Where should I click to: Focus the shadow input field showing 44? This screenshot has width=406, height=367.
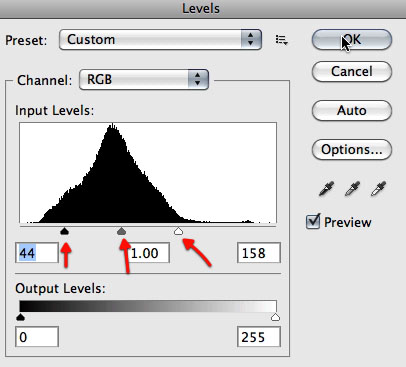37,253
